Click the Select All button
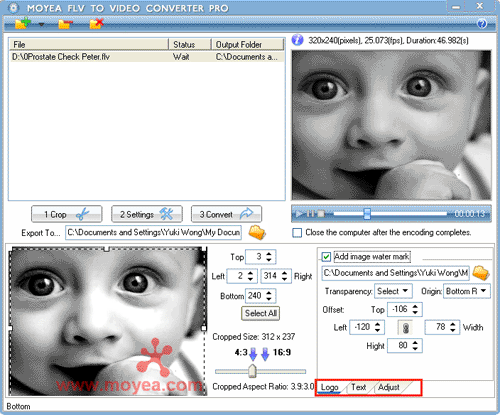 pos(261,313)
